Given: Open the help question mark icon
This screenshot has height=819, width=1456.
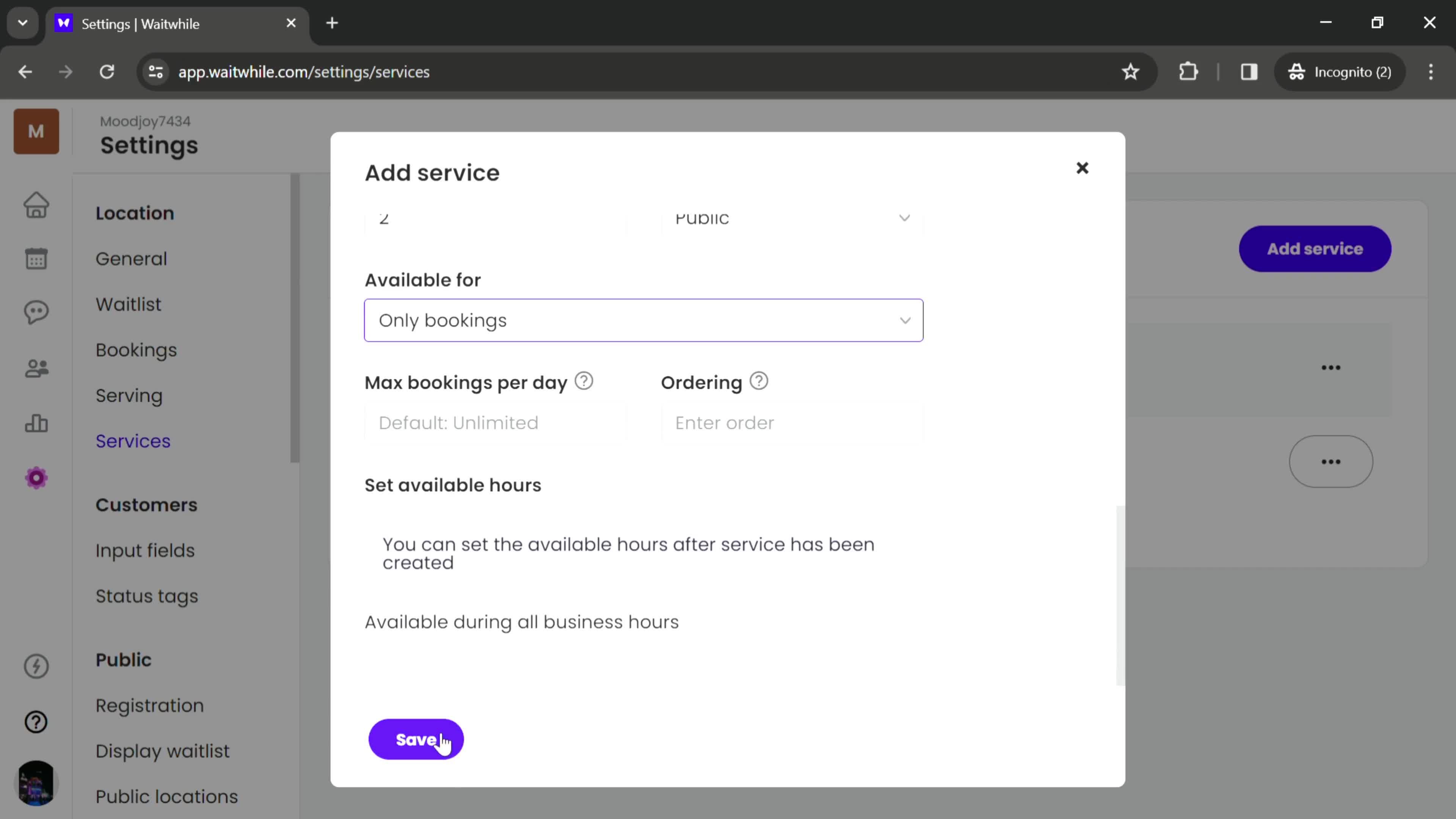Looking at the screenshot, I should (x=36, y=722).
